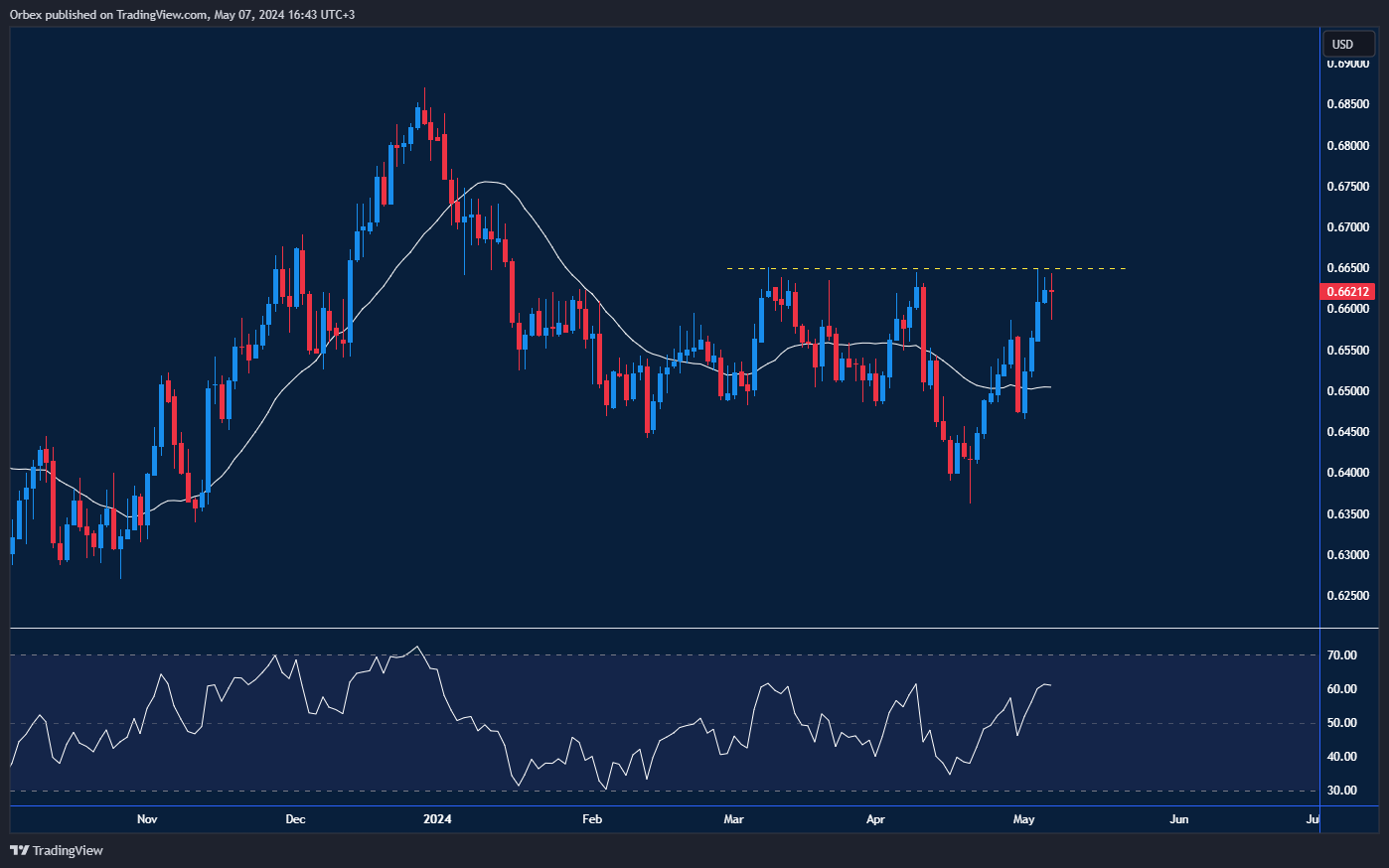Viewport: 1389px width, 868px height.
Task: Click the Mar label on time axis
Action: 734,819
